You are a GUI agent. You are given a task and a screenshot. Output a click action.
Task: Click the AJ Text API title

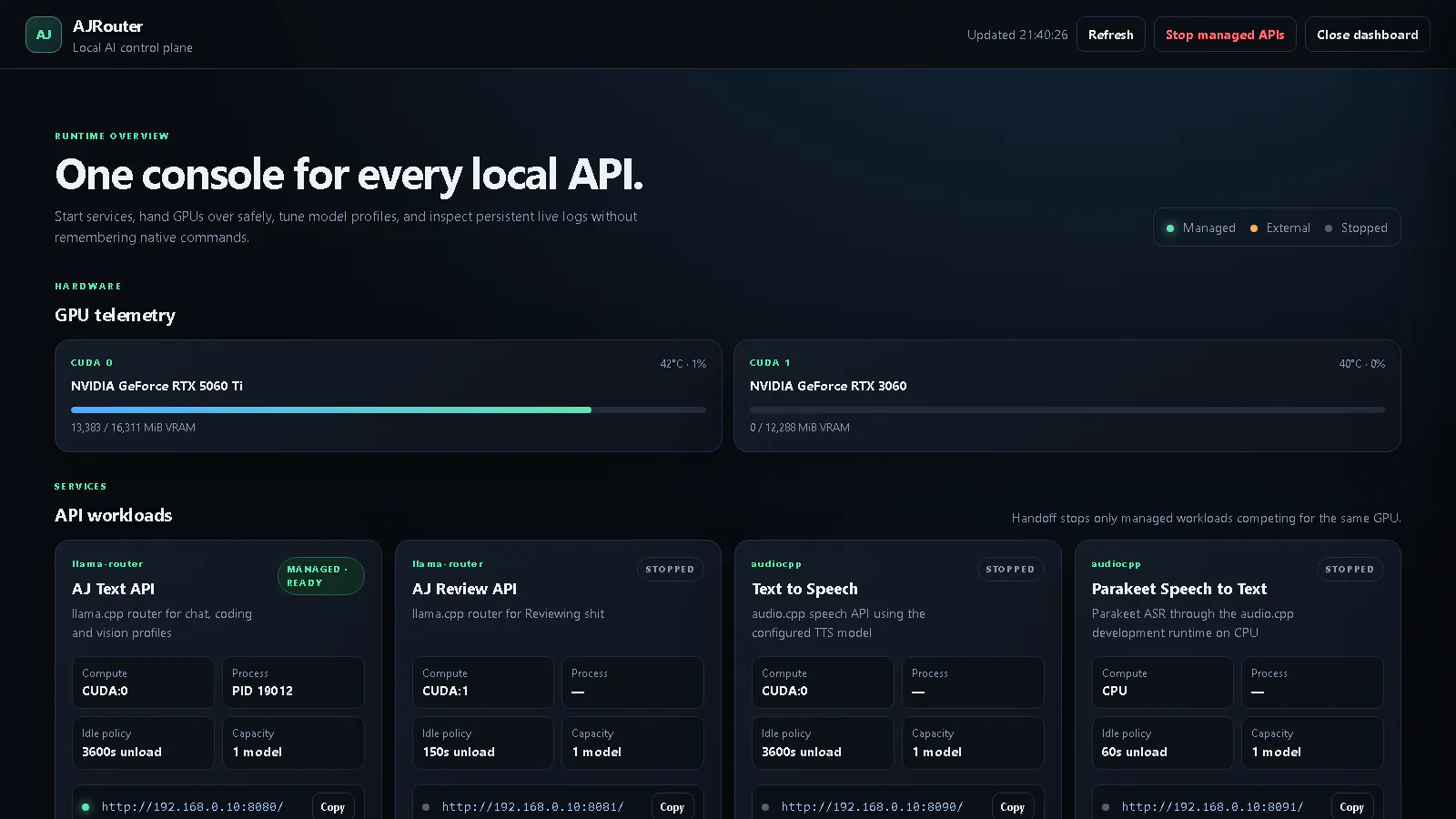pyautogui.click(x=114, y=589)
